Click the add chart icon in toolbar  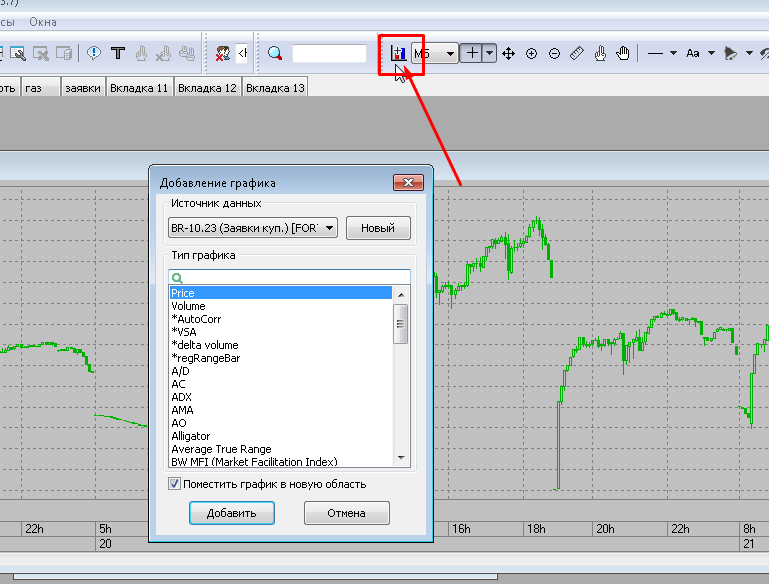[x=398, y=53]
